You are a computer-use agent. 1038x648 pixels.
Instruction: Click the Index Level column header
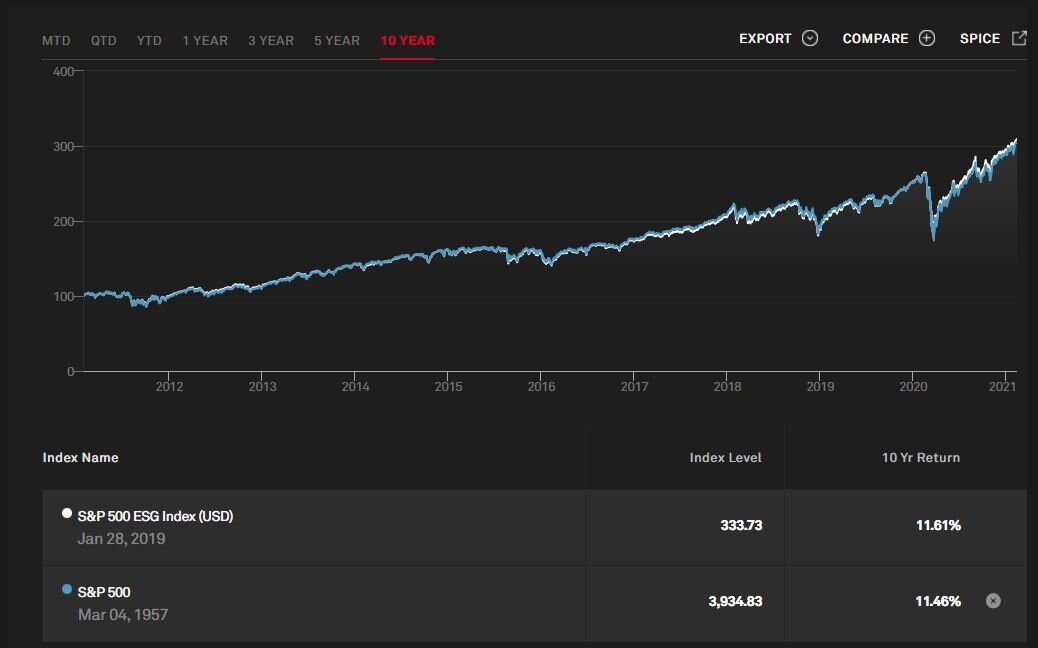pos(726,457)
